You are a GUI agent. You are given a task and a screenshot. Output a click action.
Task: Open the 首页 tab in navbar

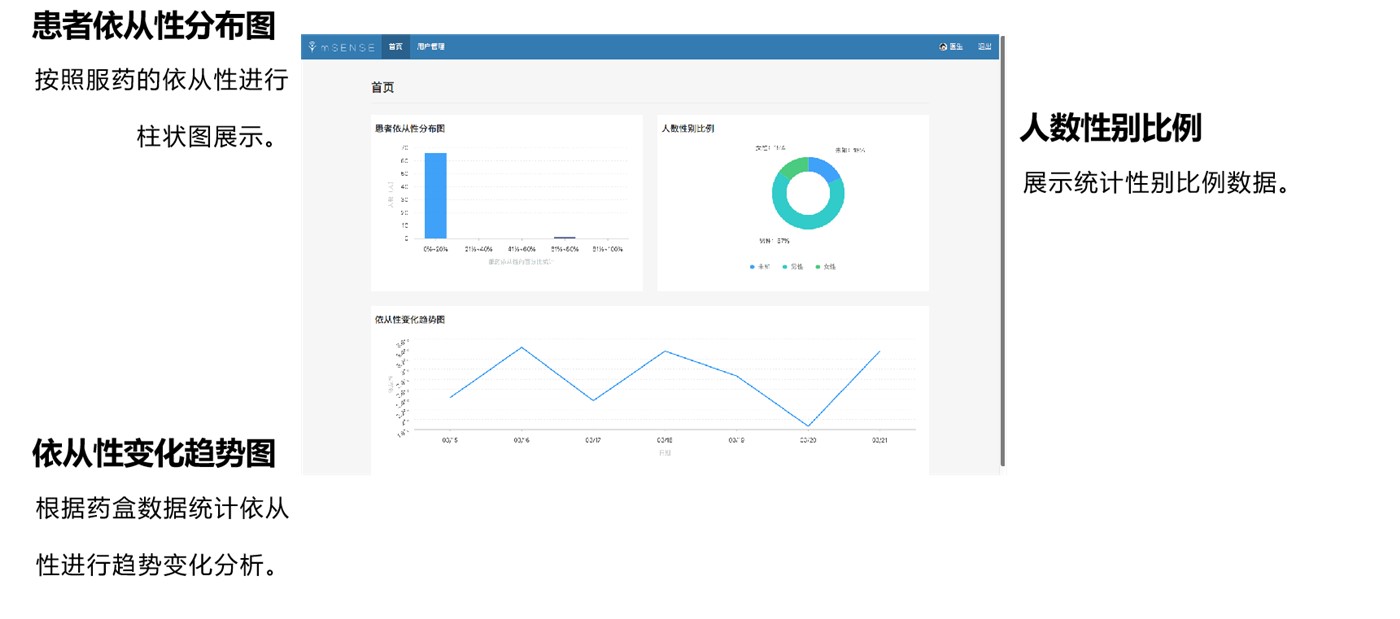tap(396, 47)
